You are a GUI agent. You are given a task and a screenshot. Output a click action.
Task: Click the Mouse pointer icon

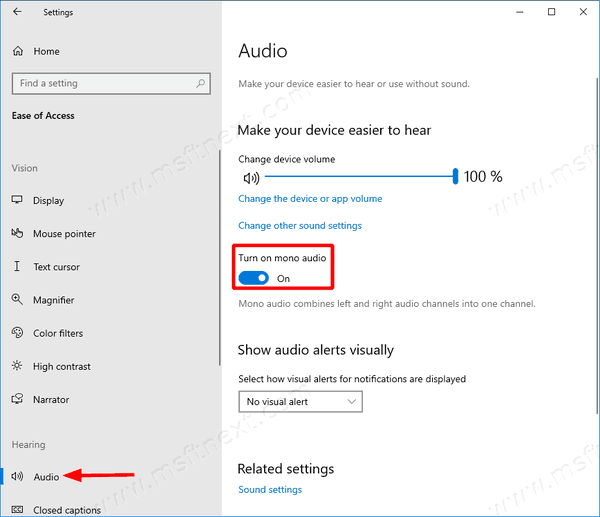point(17,233)
